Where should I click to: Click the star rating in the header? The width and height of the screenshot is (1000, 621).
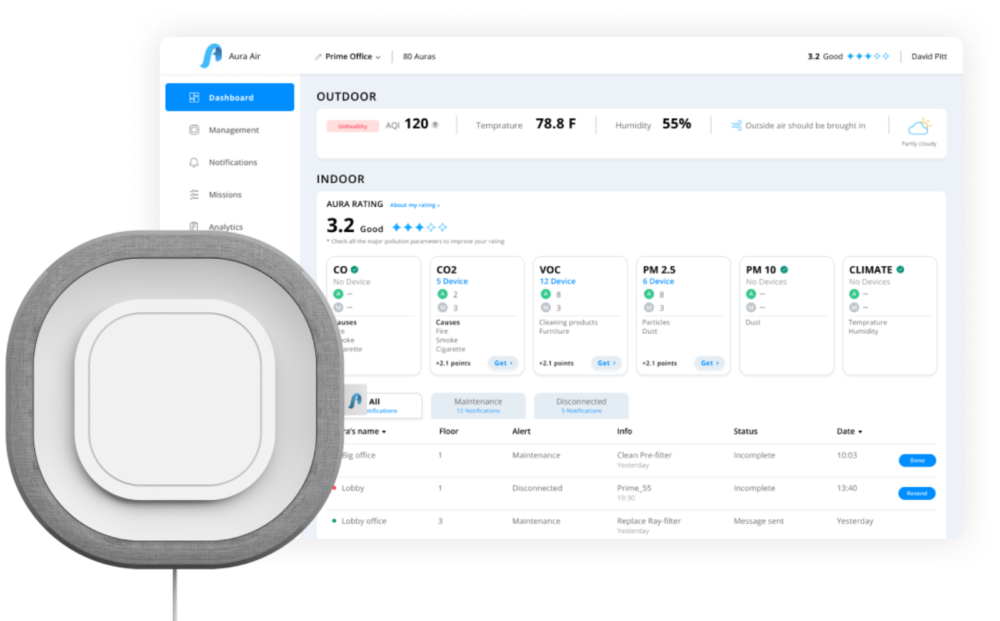[x=867, y=57]
